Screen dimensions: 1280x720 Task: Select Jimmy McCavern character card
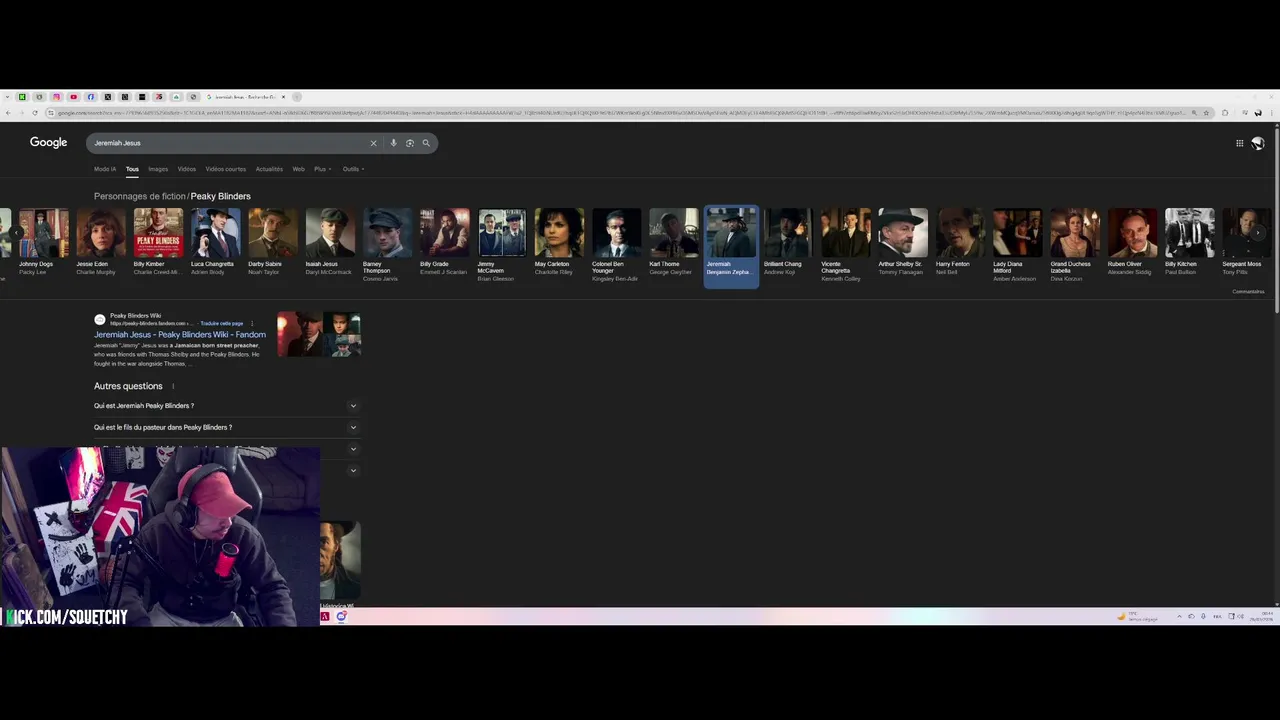[502, 245]
